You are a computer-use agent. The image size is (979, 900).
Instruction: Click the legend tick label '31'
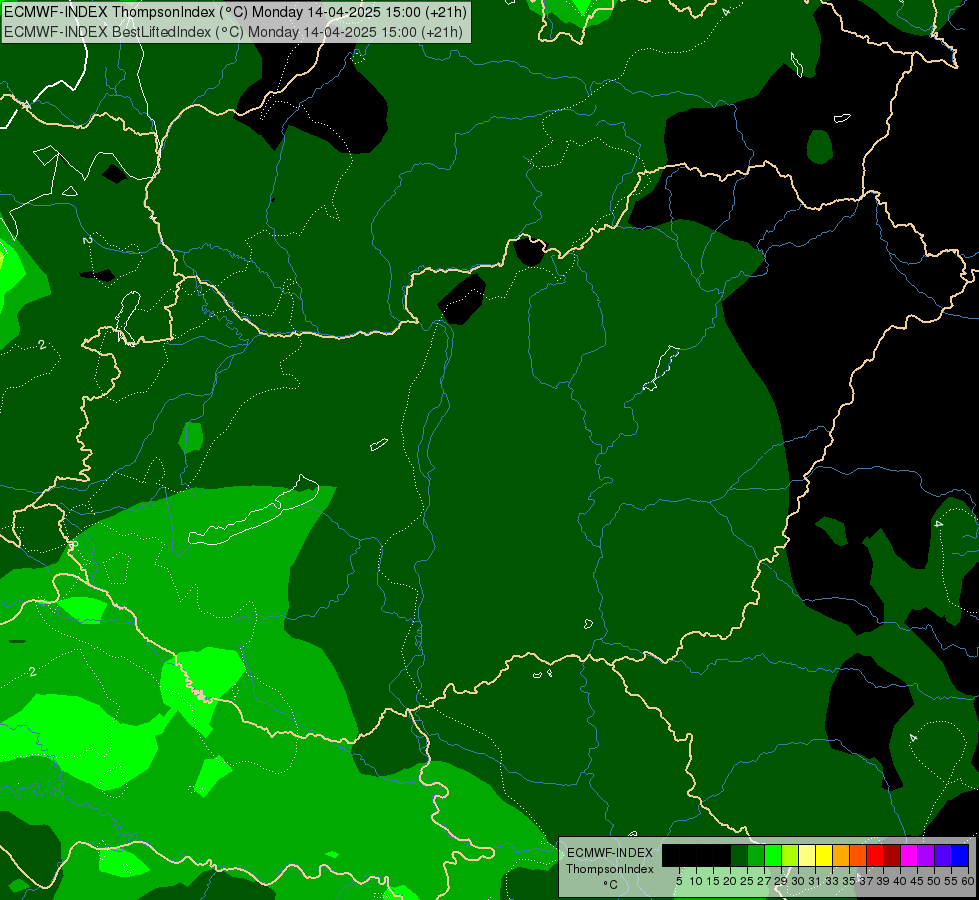coord(815,881)
